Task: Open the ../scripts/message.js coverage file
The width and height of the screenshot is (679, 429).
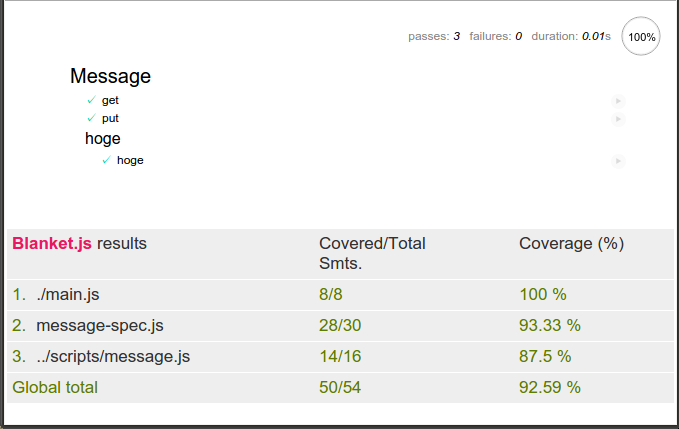Action: click(x=113, y=357)
